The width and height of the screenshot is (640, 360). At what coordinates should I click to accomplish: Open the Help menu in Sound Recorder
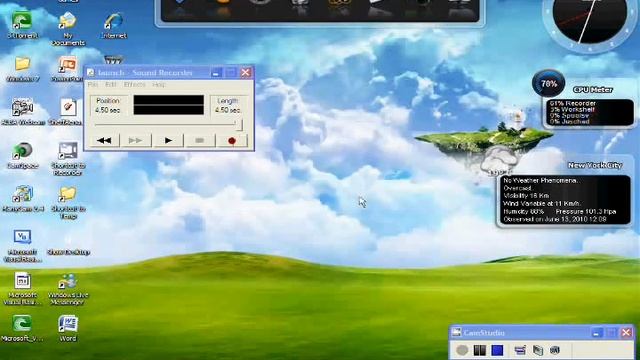click(159, 84)
